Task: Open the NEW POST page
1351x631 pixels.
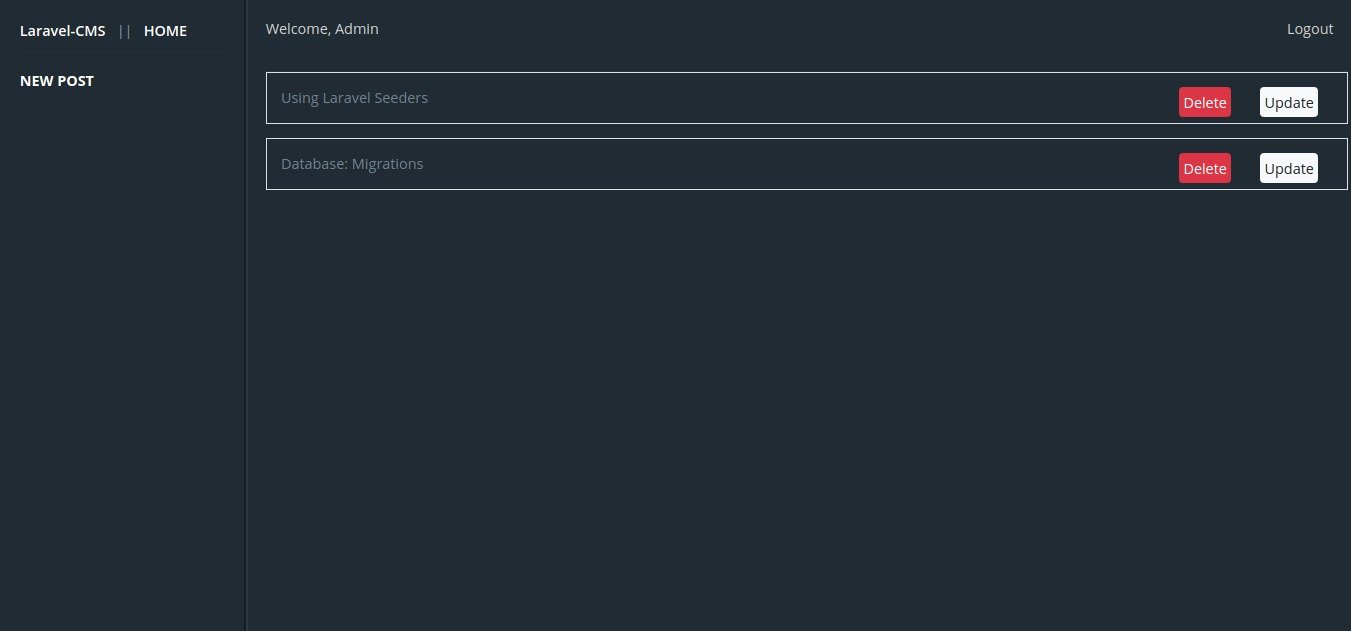Action: point(57,81)
